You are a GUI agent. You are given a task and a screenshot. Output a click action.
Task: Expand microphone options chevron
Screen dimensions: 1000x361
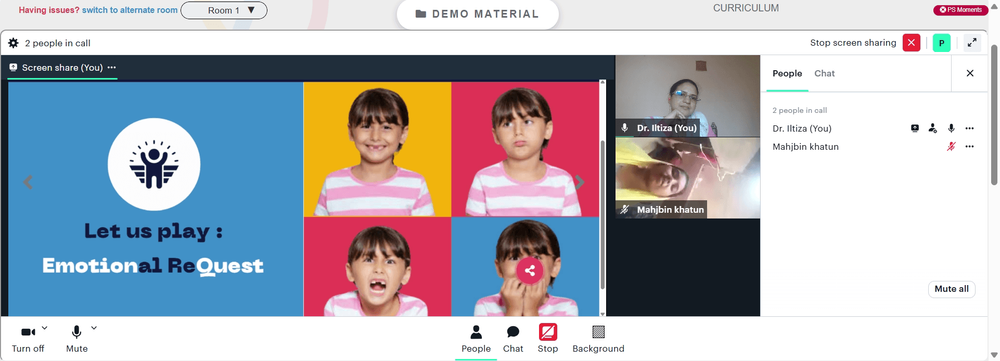coord(94,328)
